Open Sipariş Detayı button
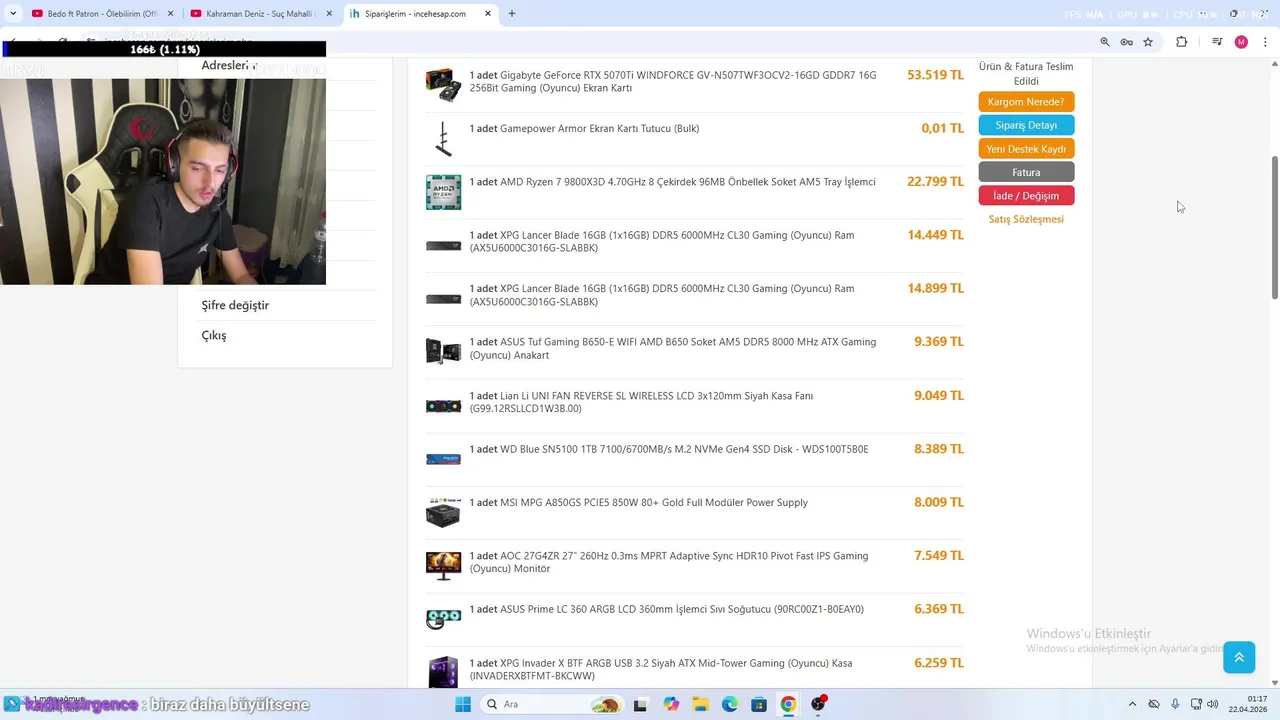1280x720 pixels. (x=1026, y=125)
